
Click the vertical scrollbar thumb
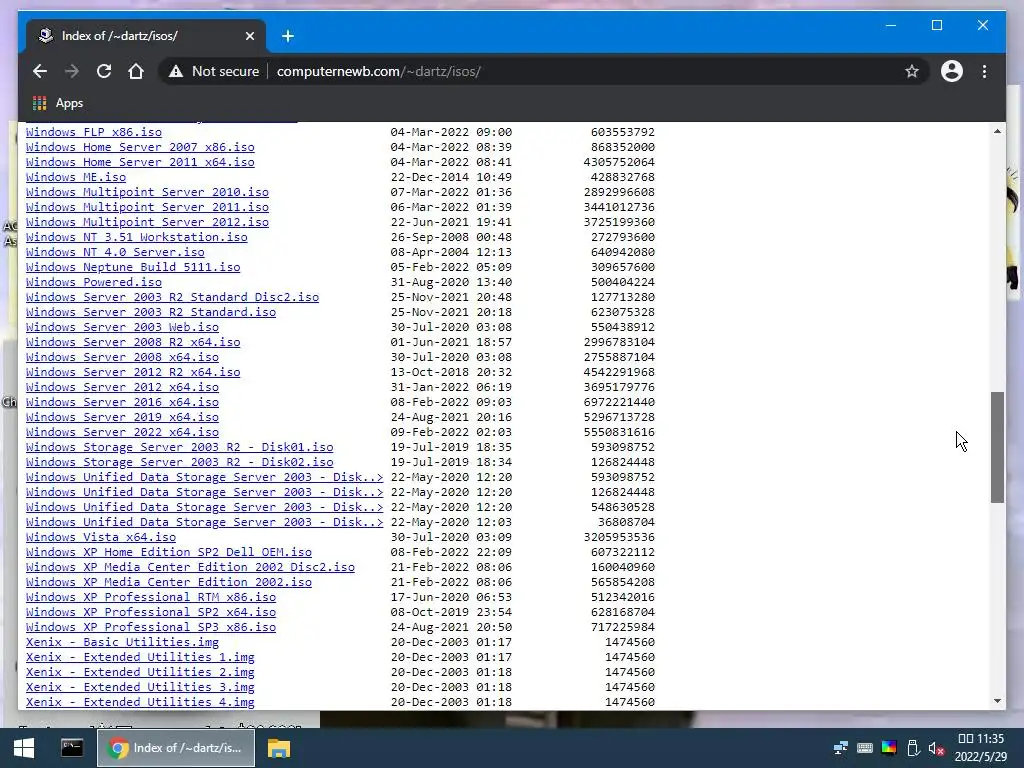click(997, 447)
